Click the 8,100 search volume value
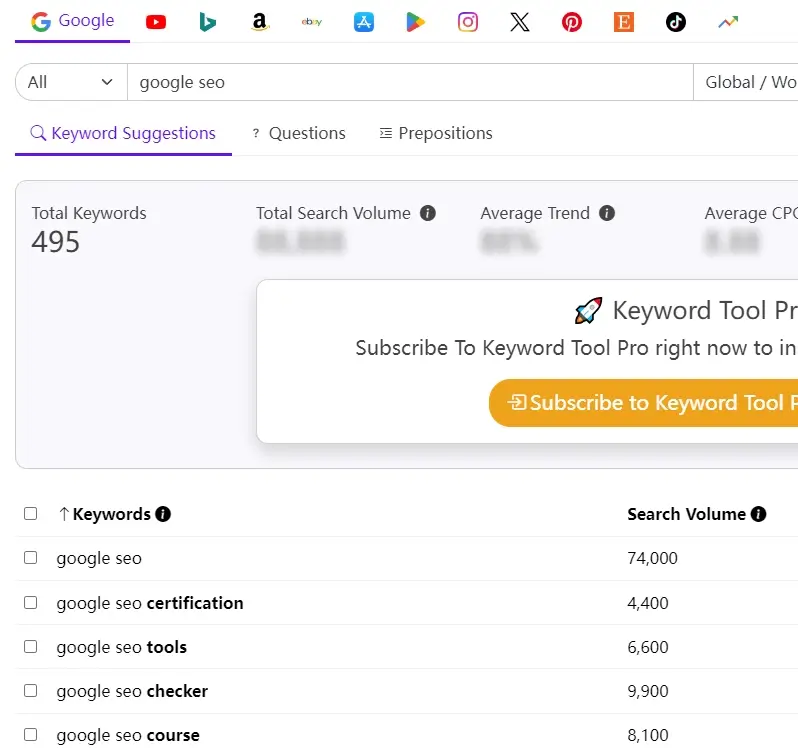This screenshot has width=798, height=748. tap(648, 735)
